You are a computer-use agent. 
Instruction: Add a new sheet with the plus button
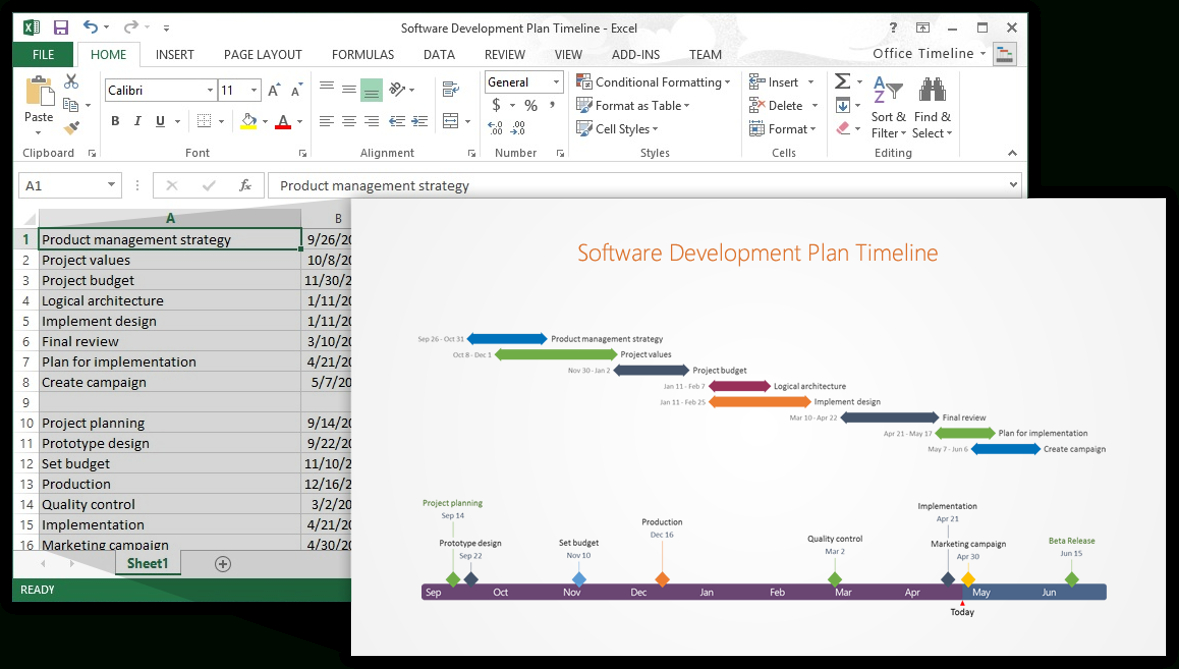[222, 563]
